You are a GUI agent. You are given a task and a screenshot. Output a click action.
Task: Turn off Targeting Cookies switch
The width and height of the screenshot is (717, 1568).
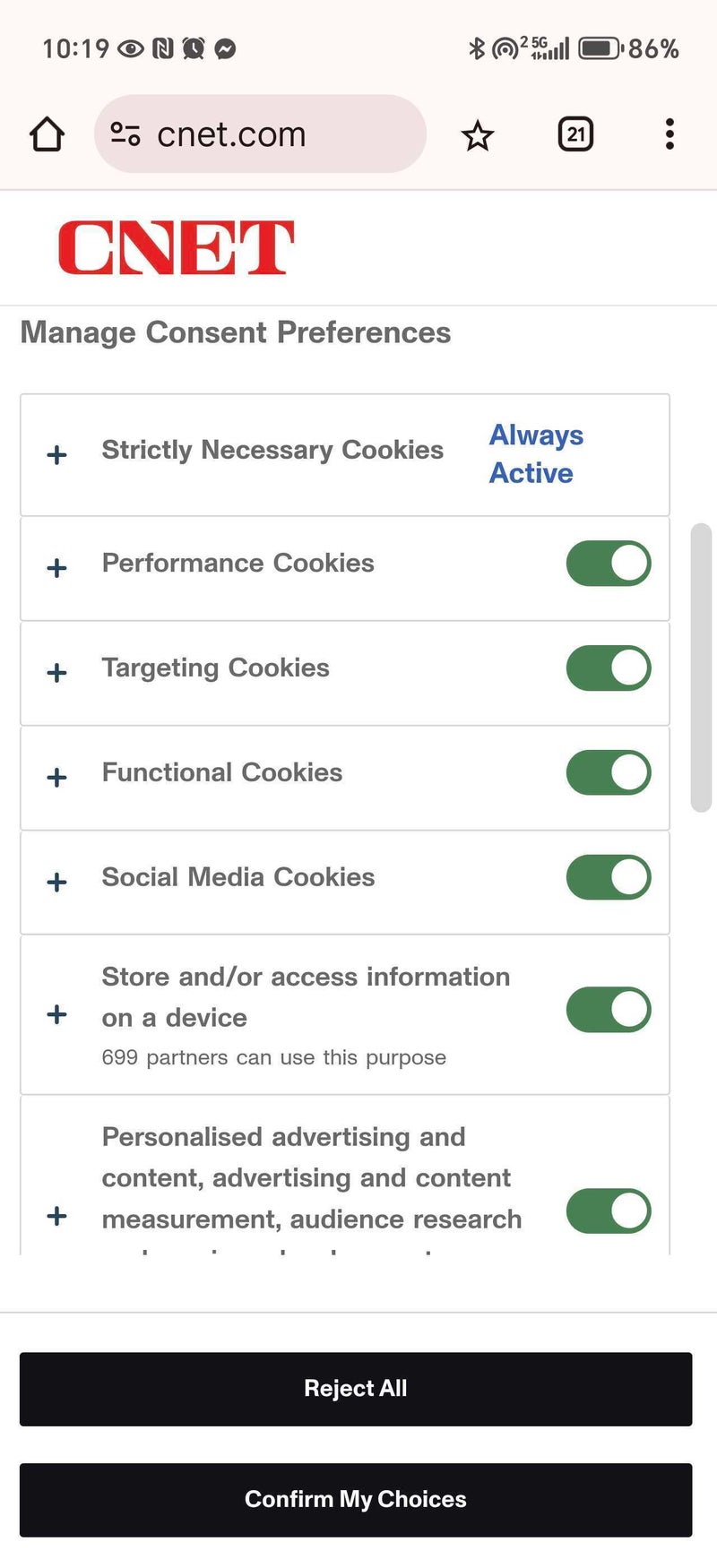point(609,668)
